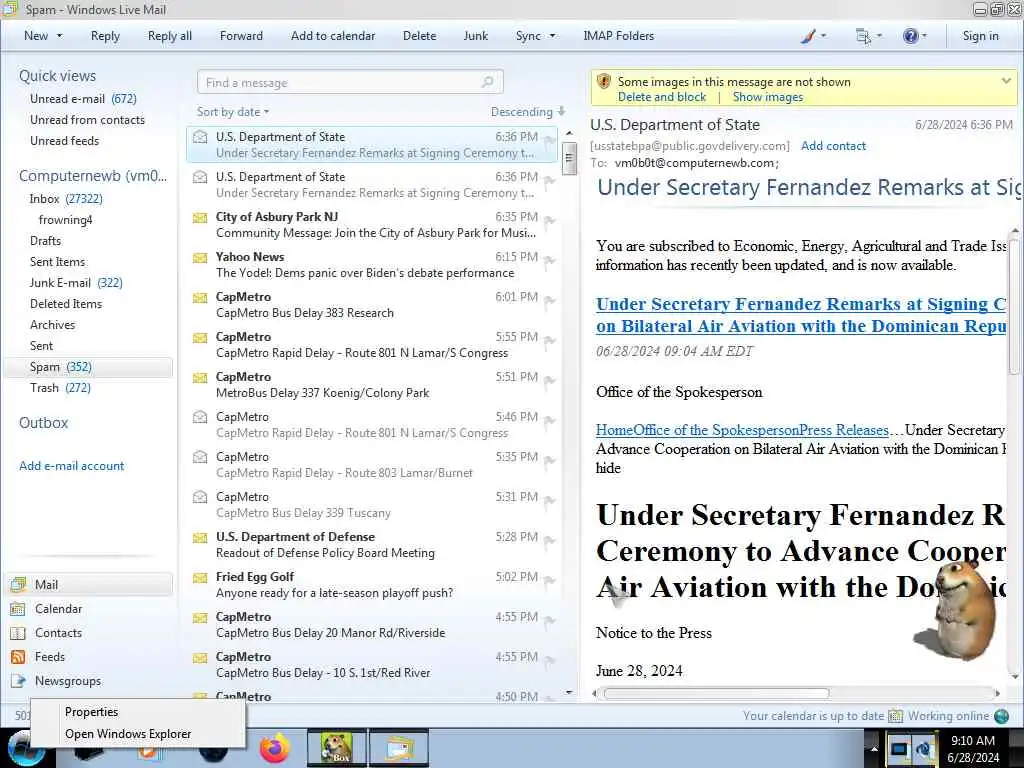The width and height of the screenshot is (1024, 768).
Task: Open the Under Secretary Fernandez Remarks hyperlink
Action: coord(801,315)
